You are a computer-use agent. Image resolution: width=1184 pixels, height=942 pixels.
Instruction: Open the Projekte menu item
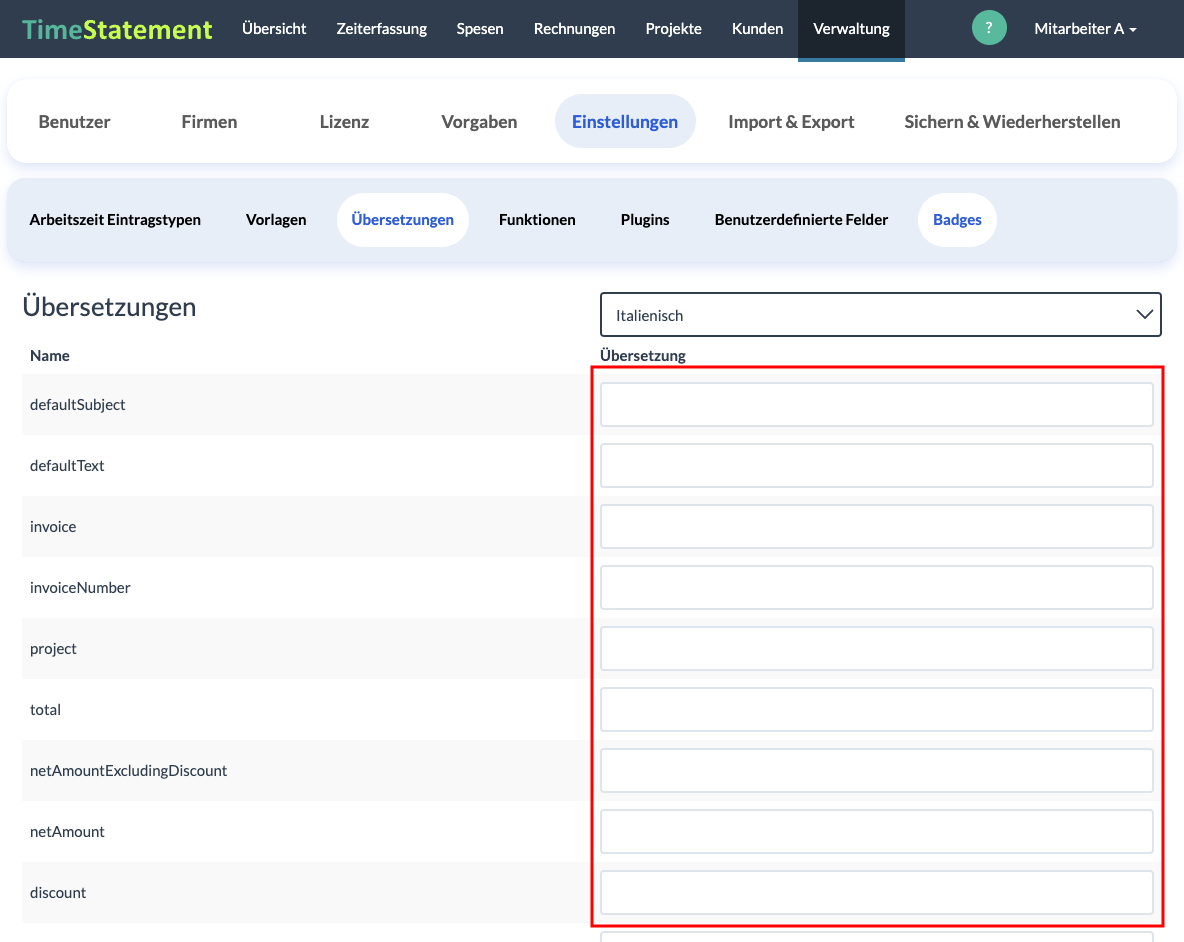[674, 29]
